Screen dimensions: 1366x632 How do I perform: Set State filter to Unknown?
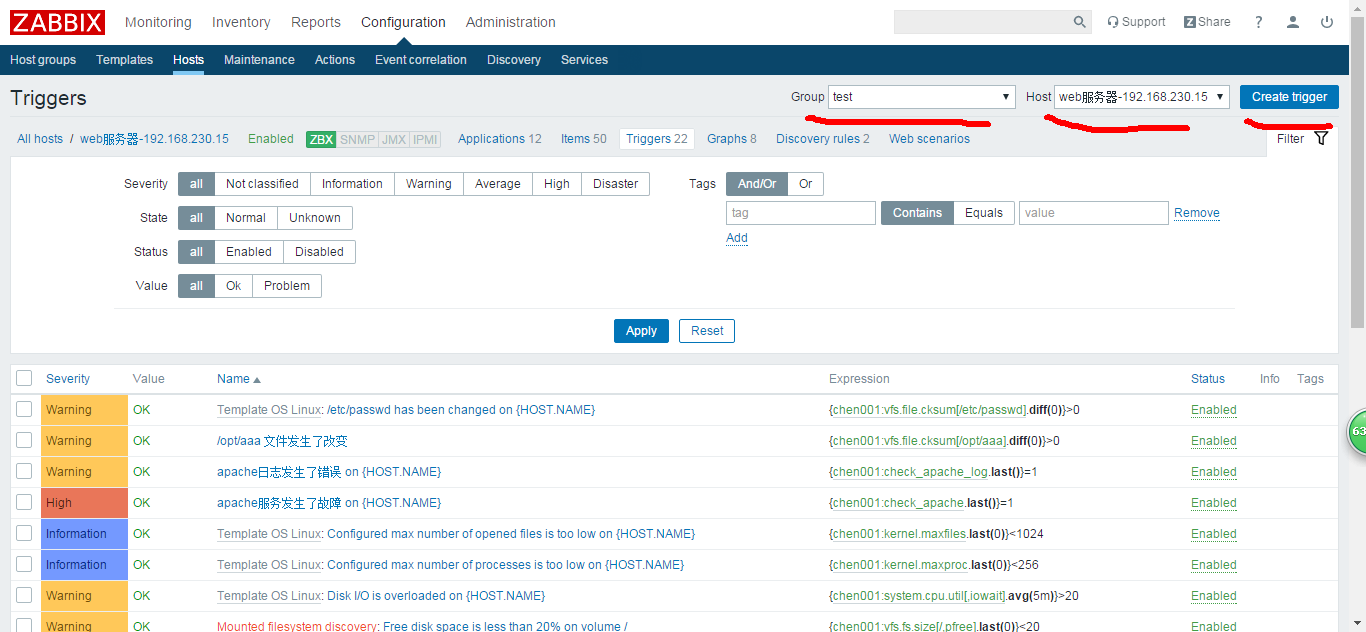(315, 218)
